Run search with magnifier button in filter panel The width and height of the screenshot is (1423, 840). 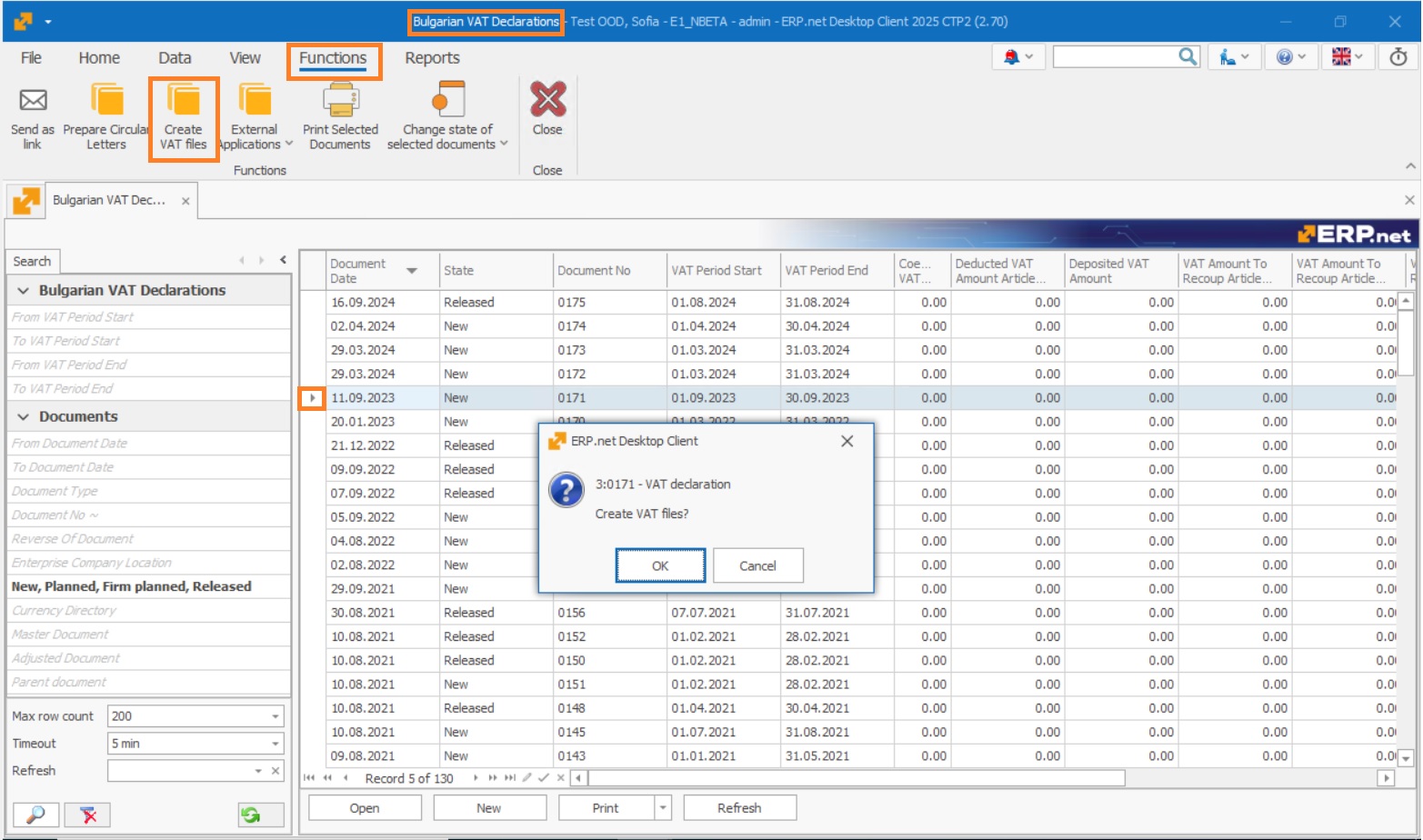point(35,815)
